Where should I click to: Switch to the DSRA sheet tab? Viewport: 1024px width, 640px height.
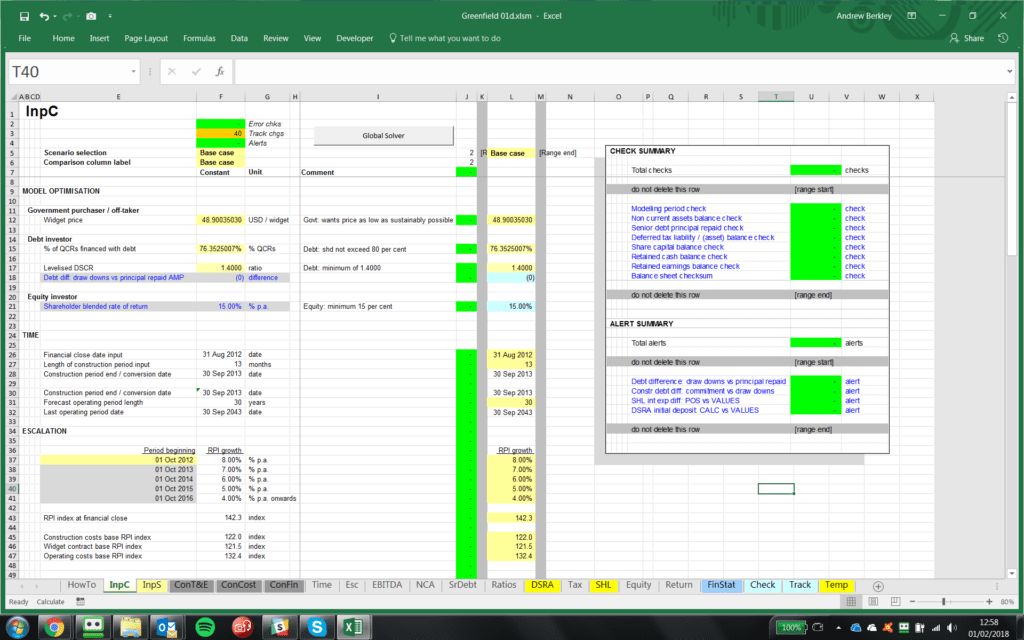tap(542, 585)
